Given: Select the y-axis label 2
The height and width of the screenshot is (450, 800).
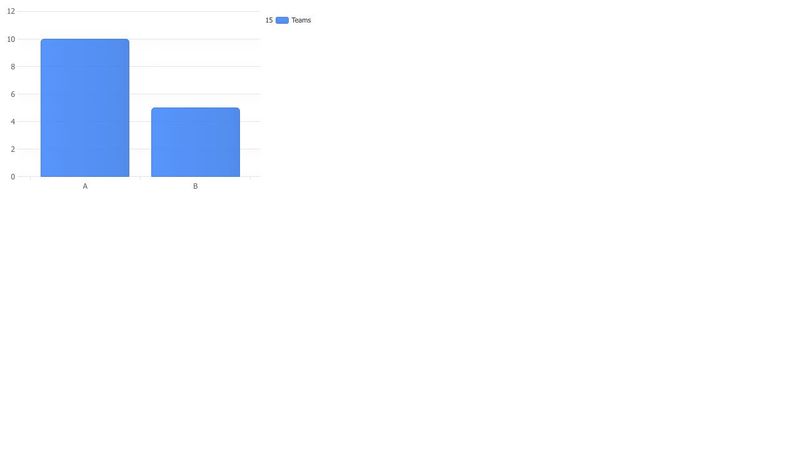Looking at the screenshot, I should 13,149.
